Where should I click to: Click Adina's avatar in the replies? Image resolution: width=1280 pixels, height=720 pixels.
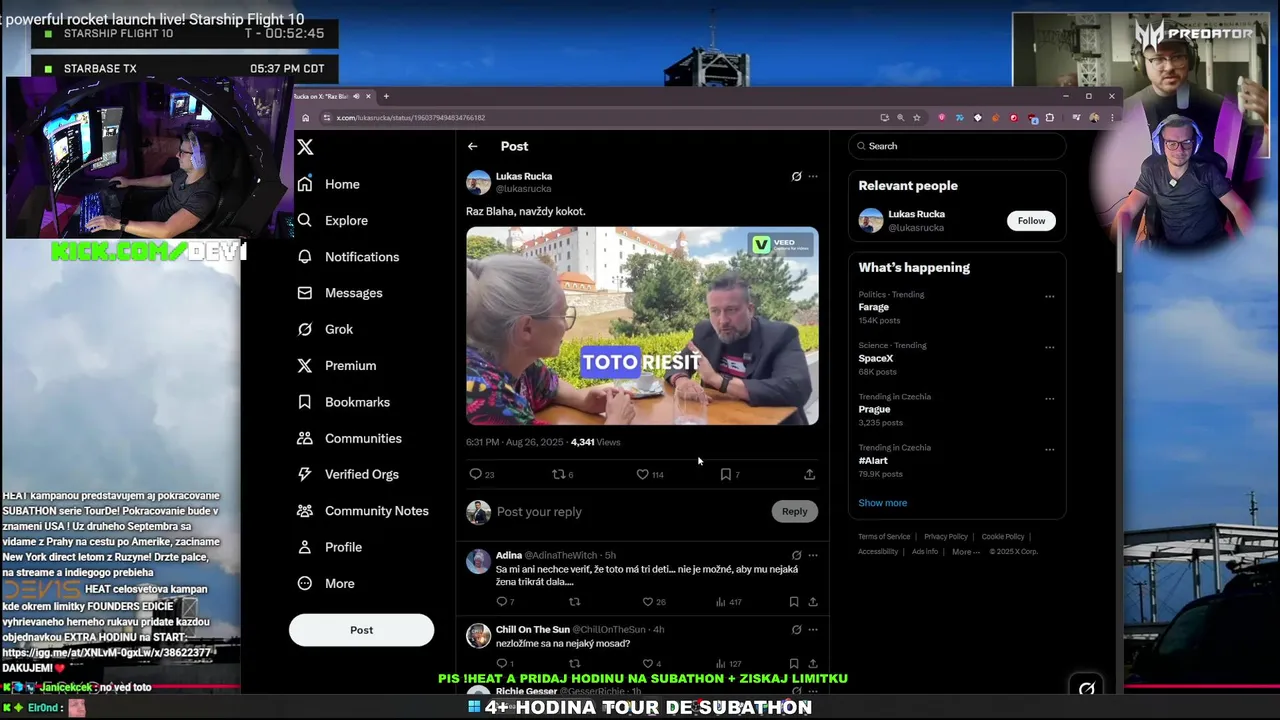click(478, 561)
